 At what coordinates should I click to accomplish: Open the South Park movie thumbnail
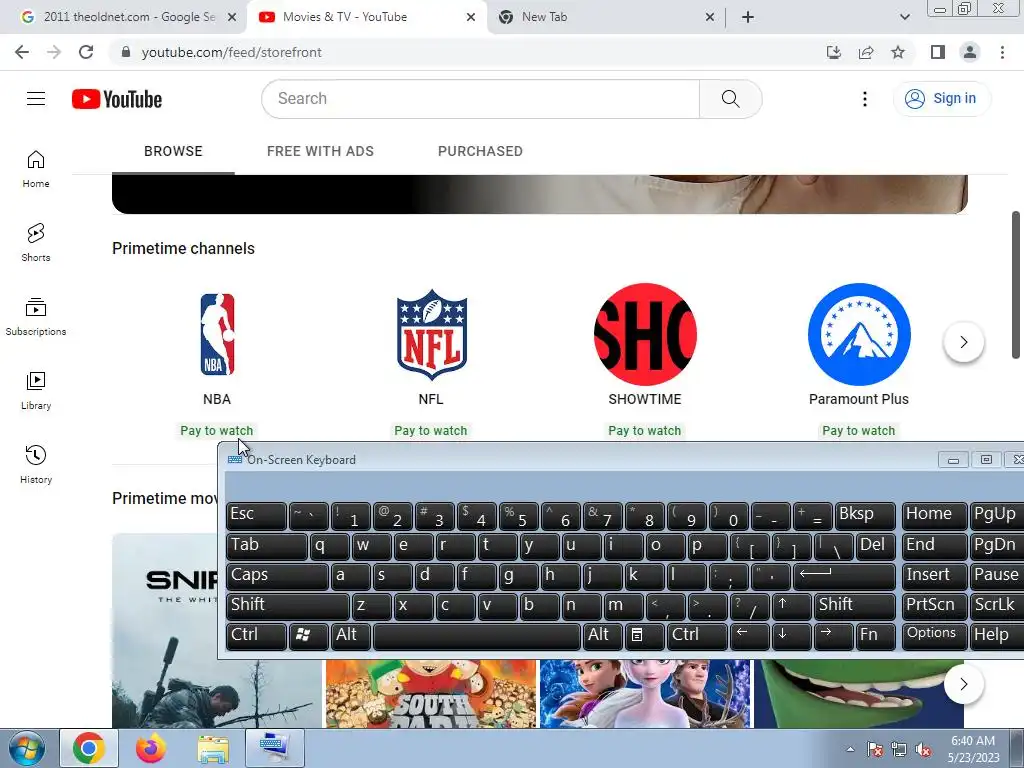pyautogui.click(x=431, y=694)
